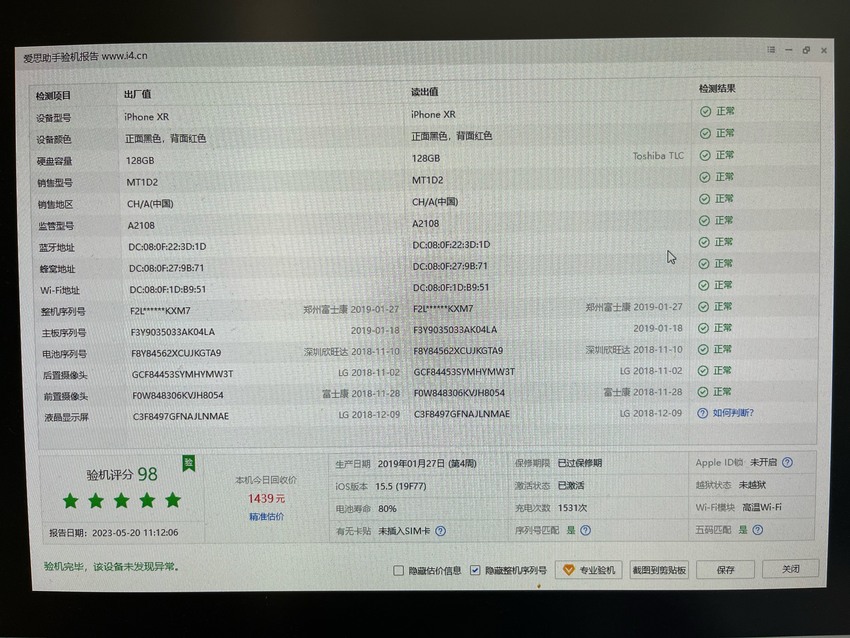
Task: Click the 正常 check icon for 蓝牙地址
Action: (x=704, y=242)
